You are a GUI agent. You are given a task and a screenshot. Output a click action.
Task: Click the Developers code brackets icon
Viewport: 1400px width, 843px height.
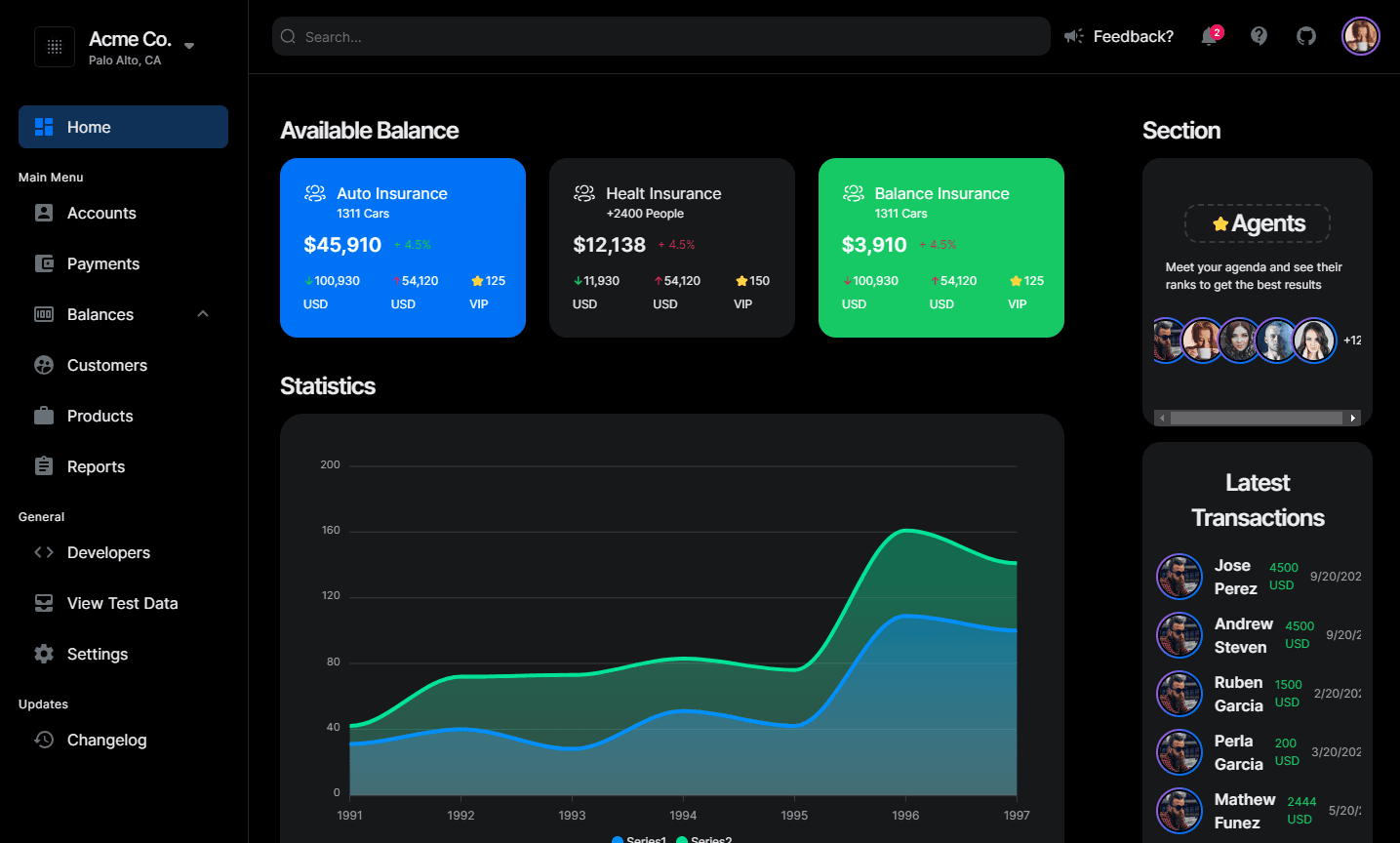pos(44,552)
